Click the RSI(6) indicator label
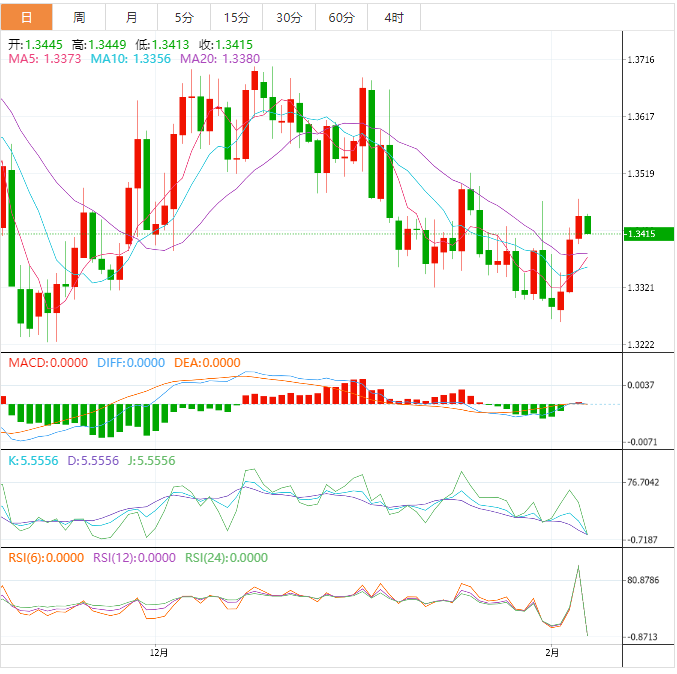 click(47, 558)
